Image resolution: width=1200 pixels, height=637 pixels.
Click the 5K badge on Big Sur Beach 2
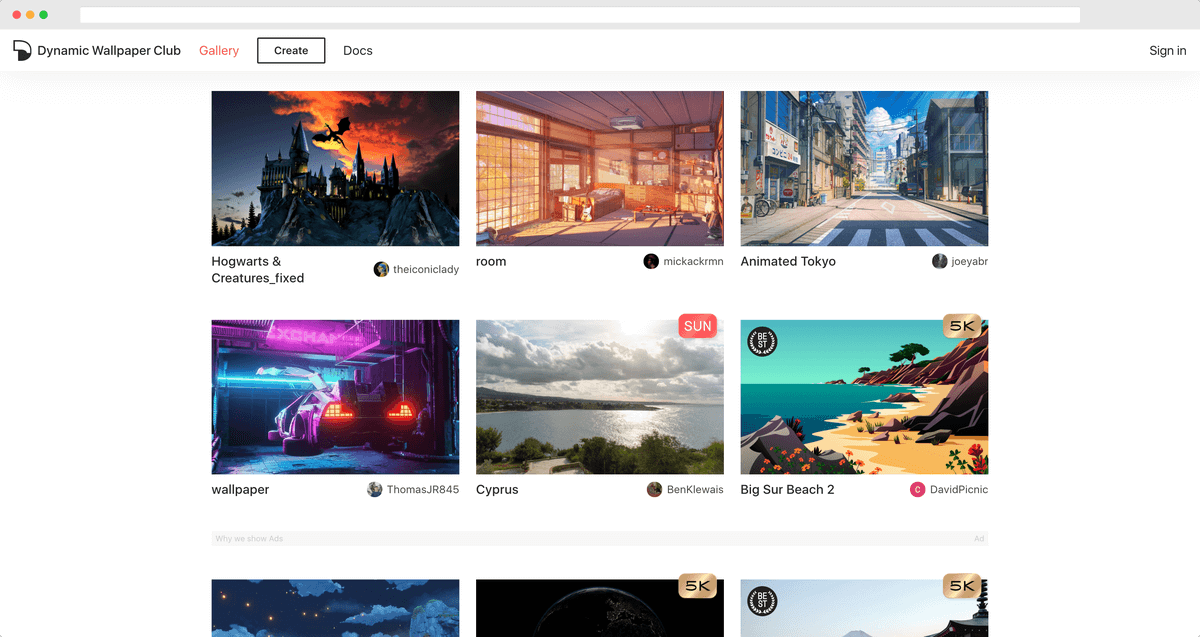[962, 326]
